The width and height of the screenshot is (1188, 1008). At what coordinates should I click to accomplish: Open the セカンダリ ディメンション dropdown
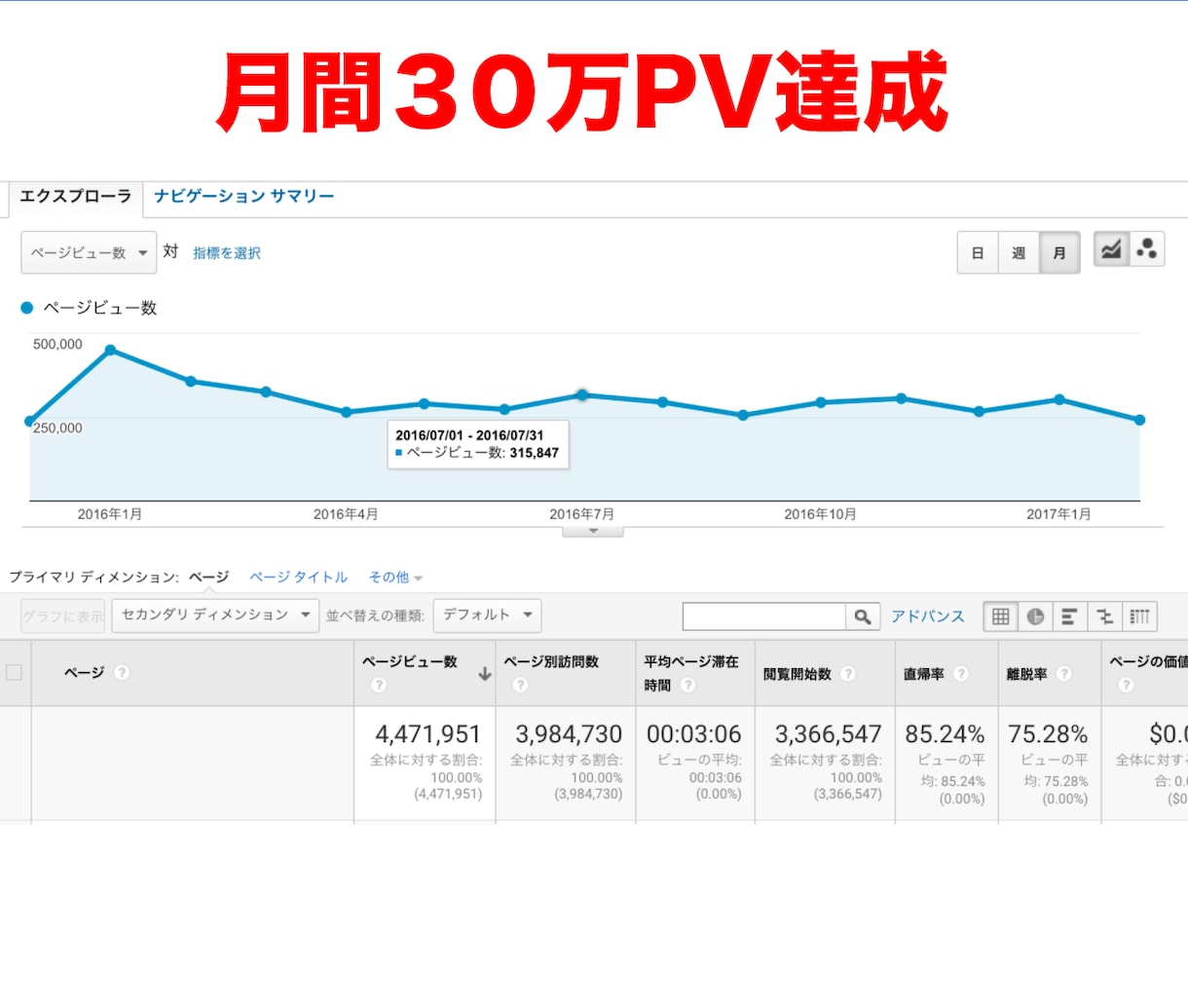[215, 616]
